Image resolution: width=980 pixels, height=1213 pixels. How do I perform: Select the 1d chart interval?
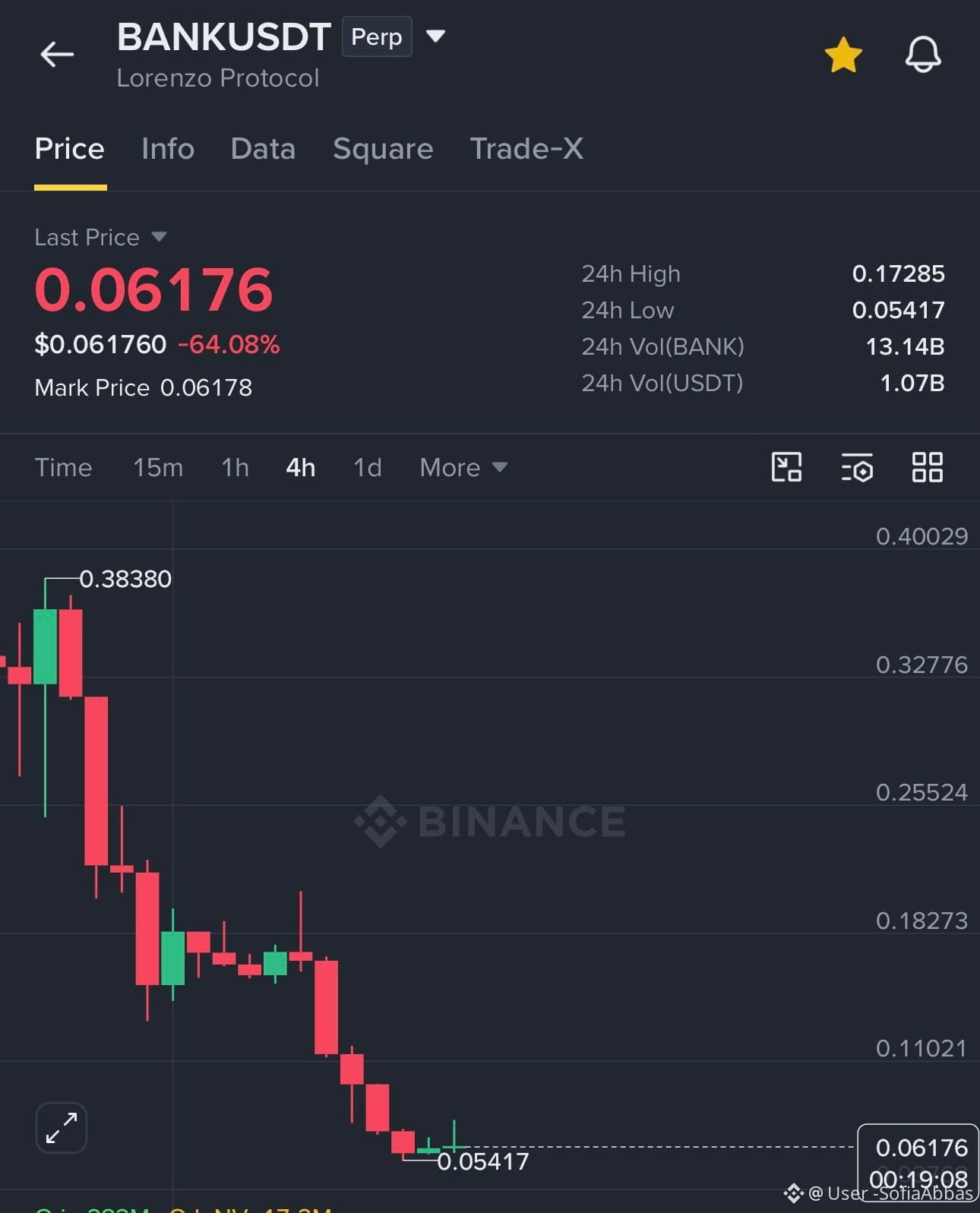[368, 467]
